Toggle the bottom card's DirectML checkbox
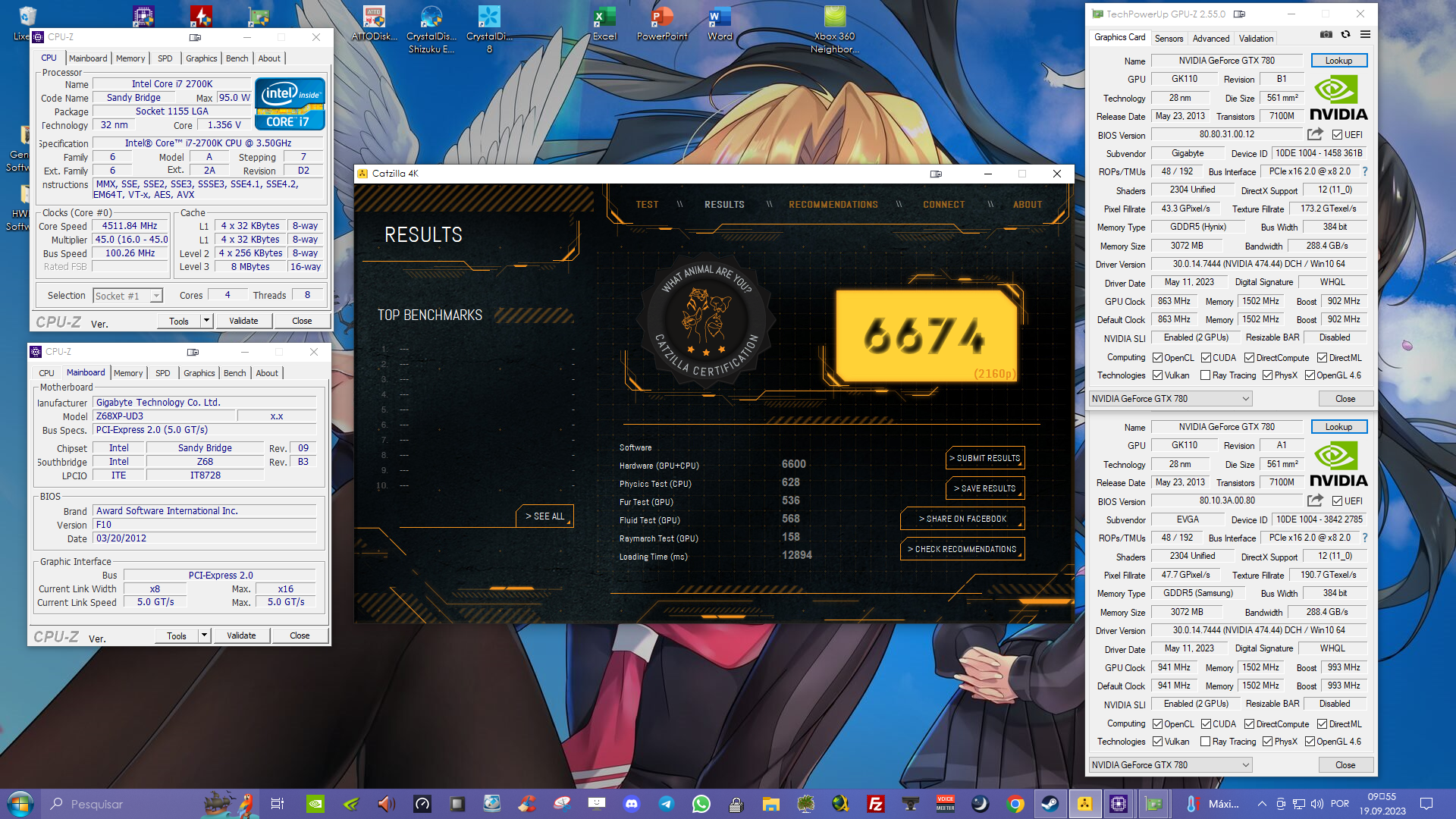1456x819 pixels. coord(1322,724)
